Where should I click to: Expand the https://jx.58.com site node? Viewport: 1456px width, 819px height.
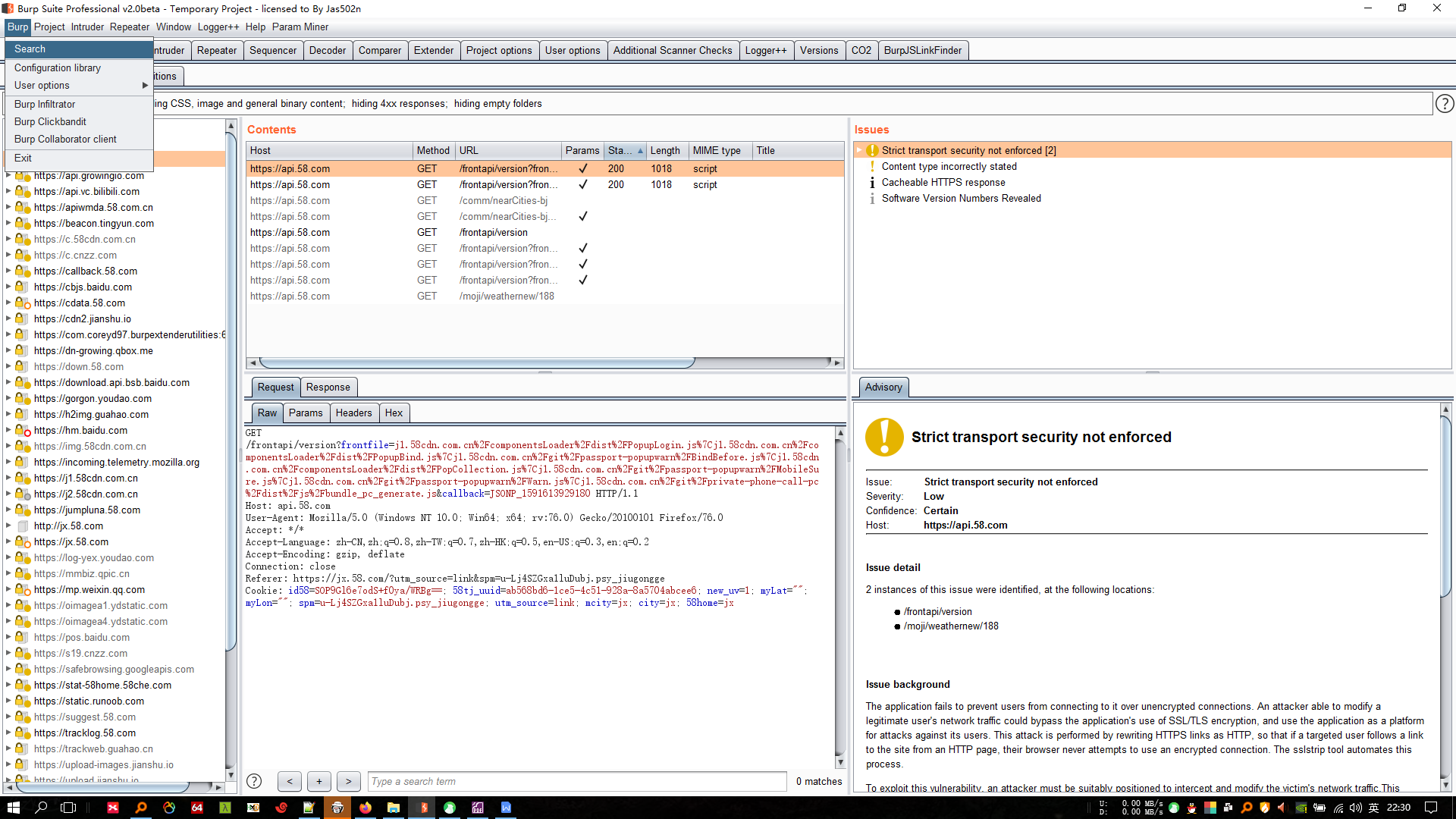click(8, 542)
